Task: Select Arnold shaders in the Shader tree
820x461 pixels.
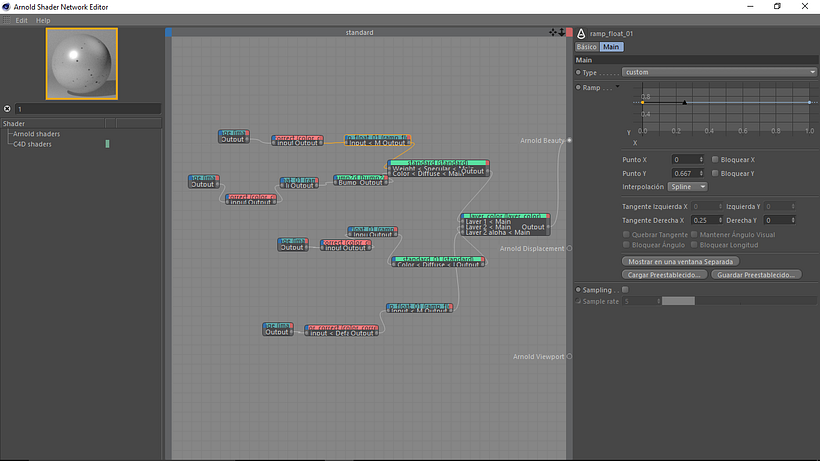Action: pyautogui.click(x=36, y=134)
